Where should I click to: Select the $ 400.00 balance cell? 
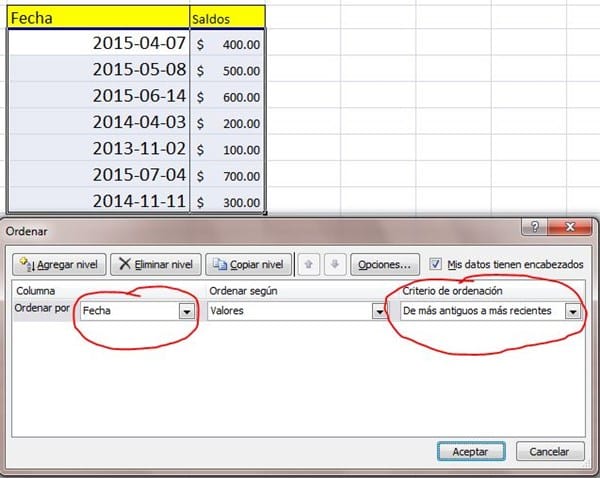[x=227, y=42]
